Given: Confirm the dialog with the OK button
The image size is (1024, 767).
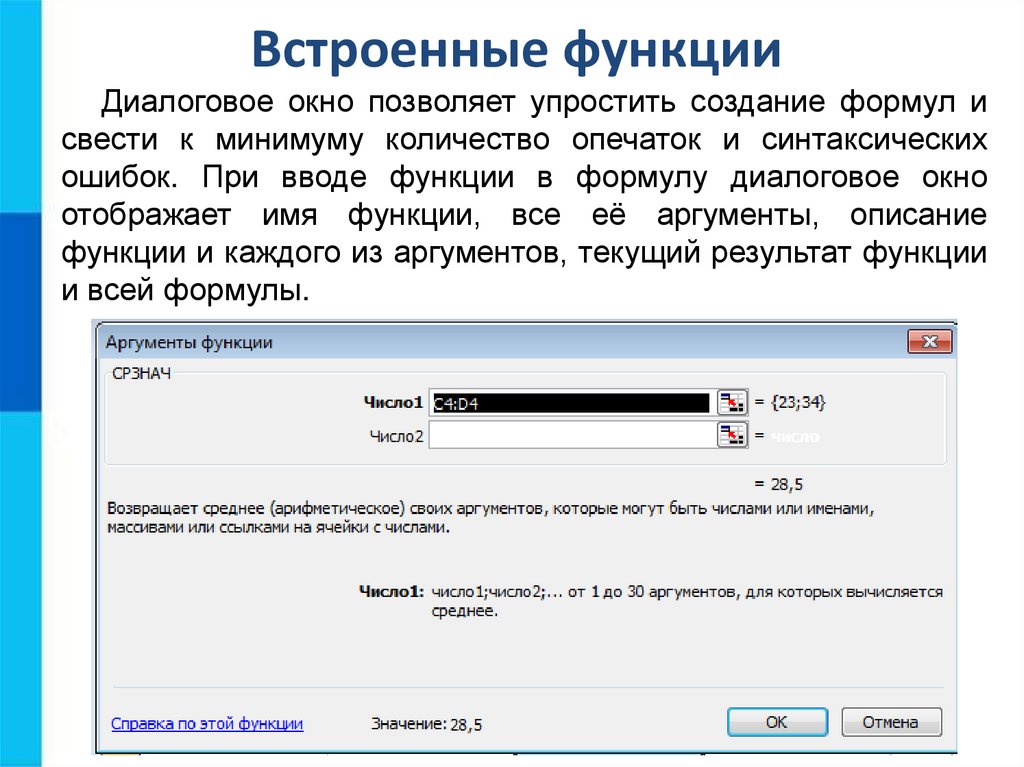Looking at the screenshot, I should [777, 722].
